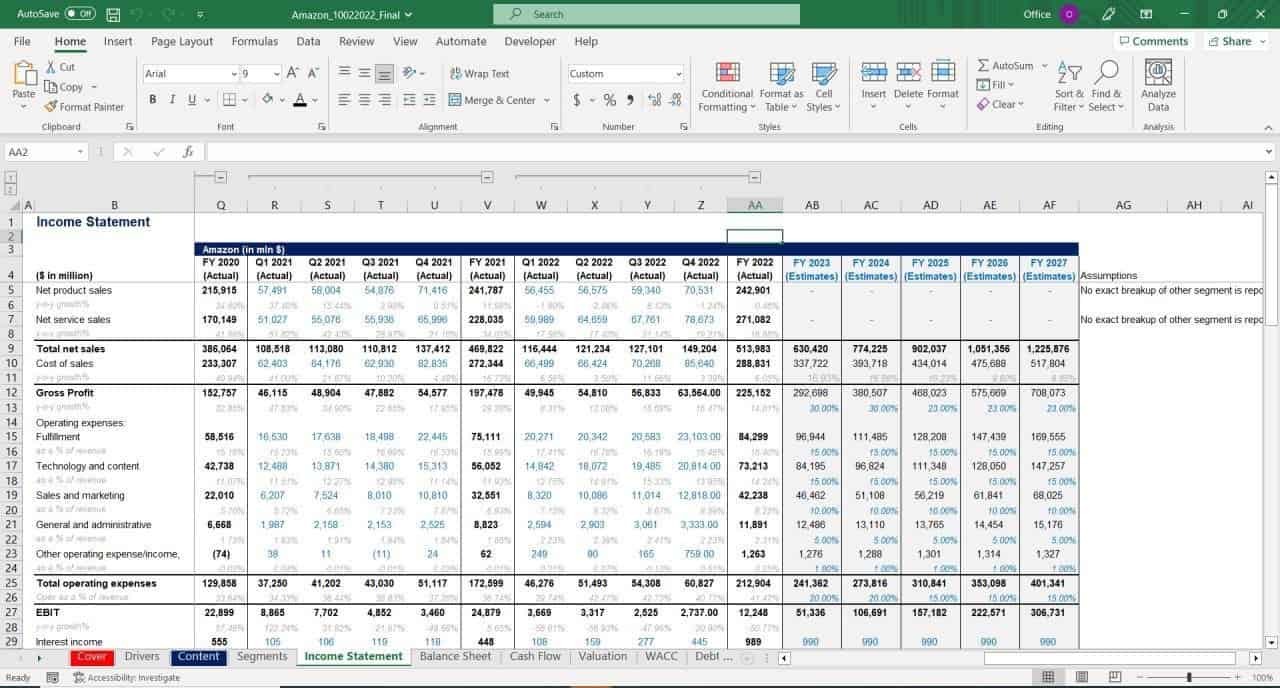
Task: Open the Font name combo box showing Arial
Action: [190, 73]
